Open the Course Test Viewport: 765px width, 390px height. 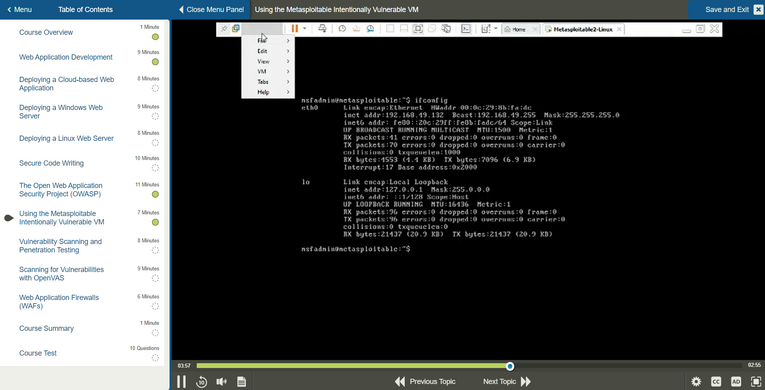[x=38, y=353]
